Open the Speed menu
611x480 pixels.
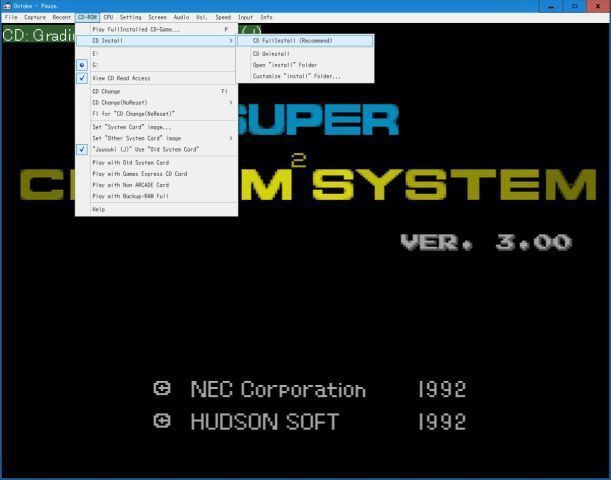pyautogui.click(x=223, y=17)
